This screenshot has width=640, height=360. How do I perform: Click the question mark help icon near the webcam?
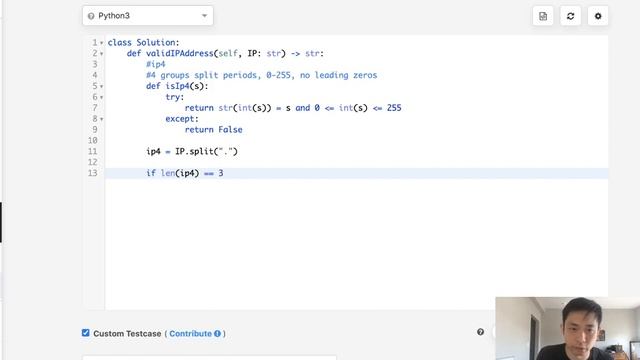pos(480,332)
